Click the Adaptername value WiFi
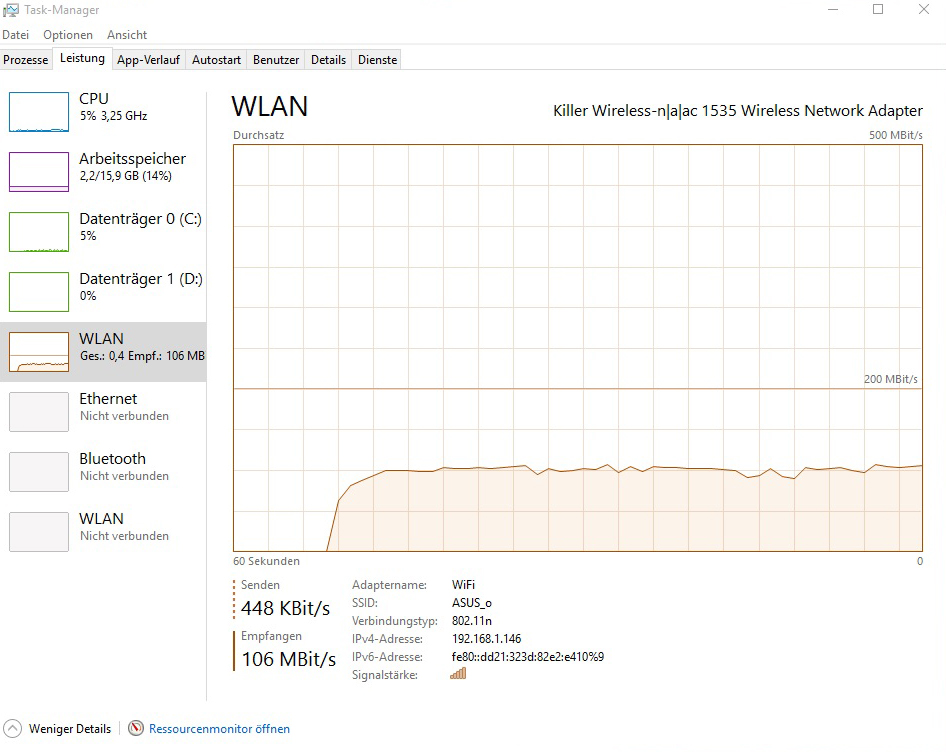Screen dimensions: 946x752 point(463,585)
